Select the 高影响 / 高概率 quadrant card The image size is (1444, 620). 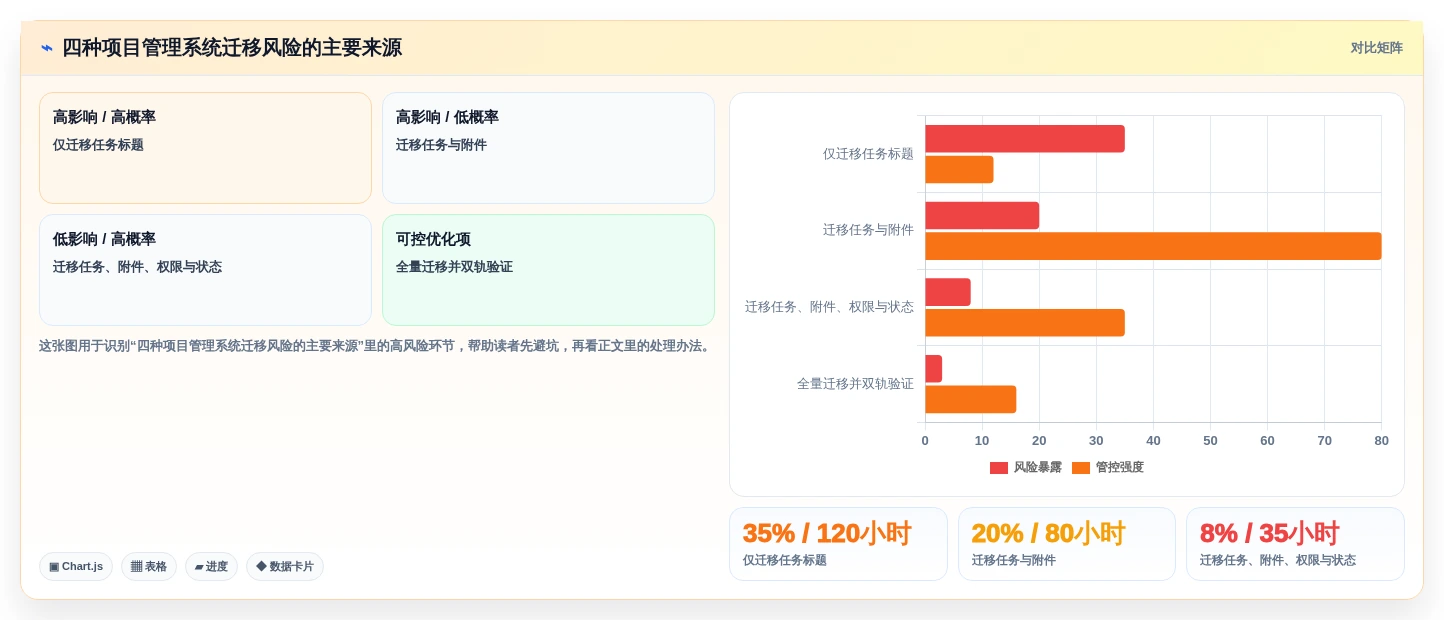coord(205,148)
